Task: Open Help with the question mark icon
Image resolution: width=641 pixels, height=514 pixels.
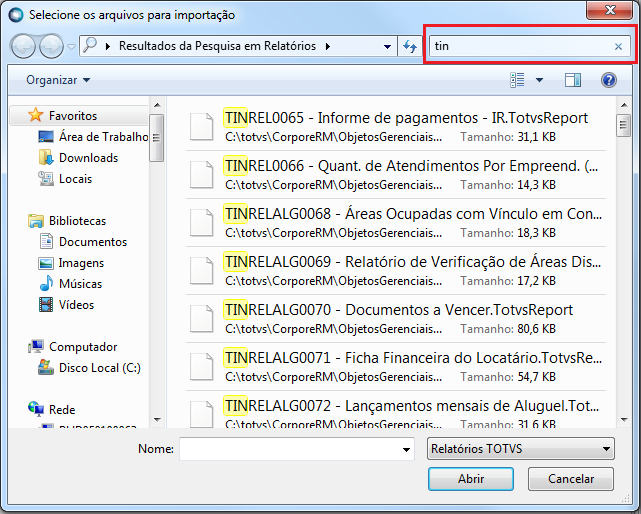Action: tap(609, 80)
